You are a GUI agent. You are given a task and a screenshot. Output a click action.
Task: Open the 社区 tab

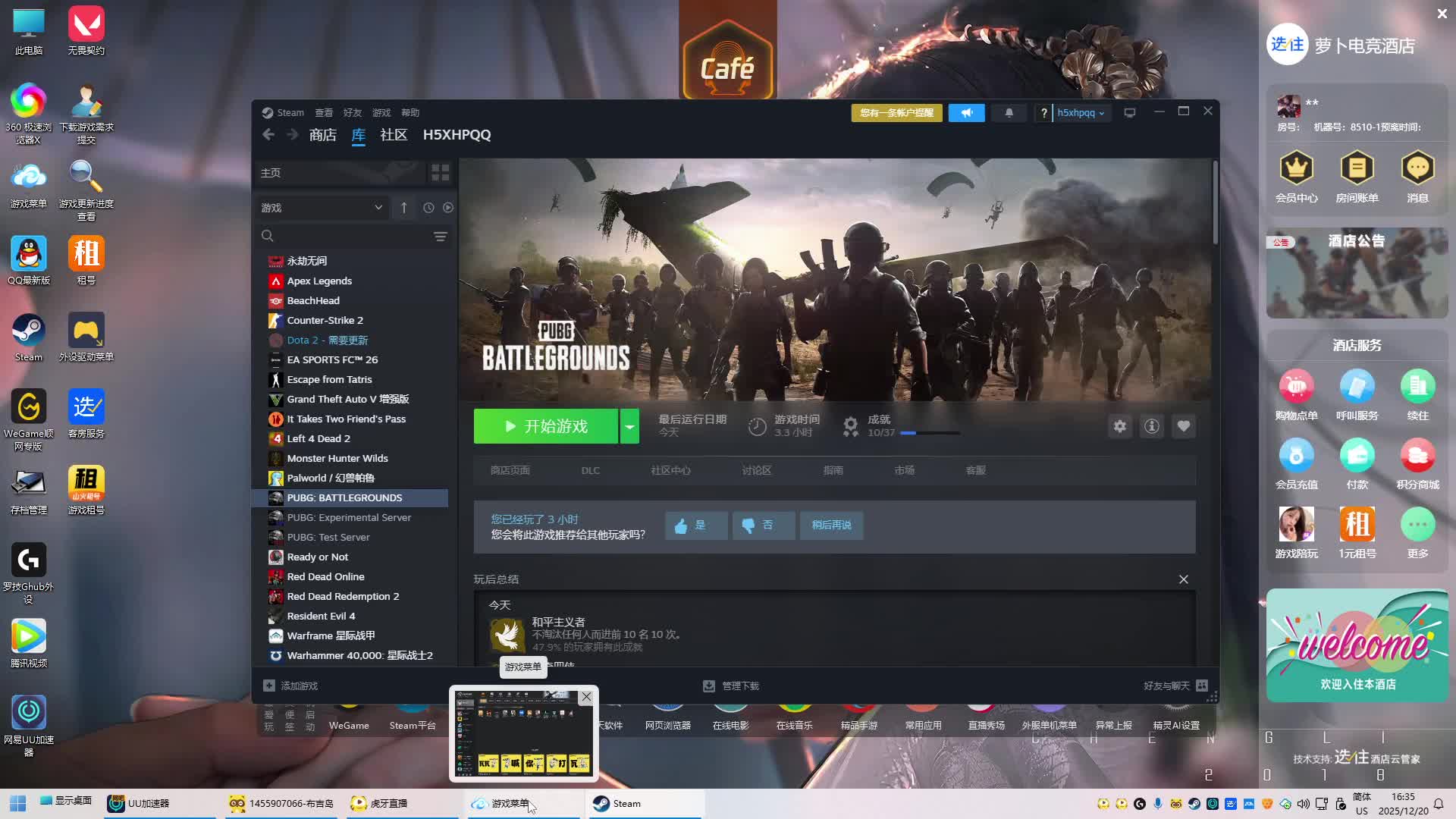394,135
